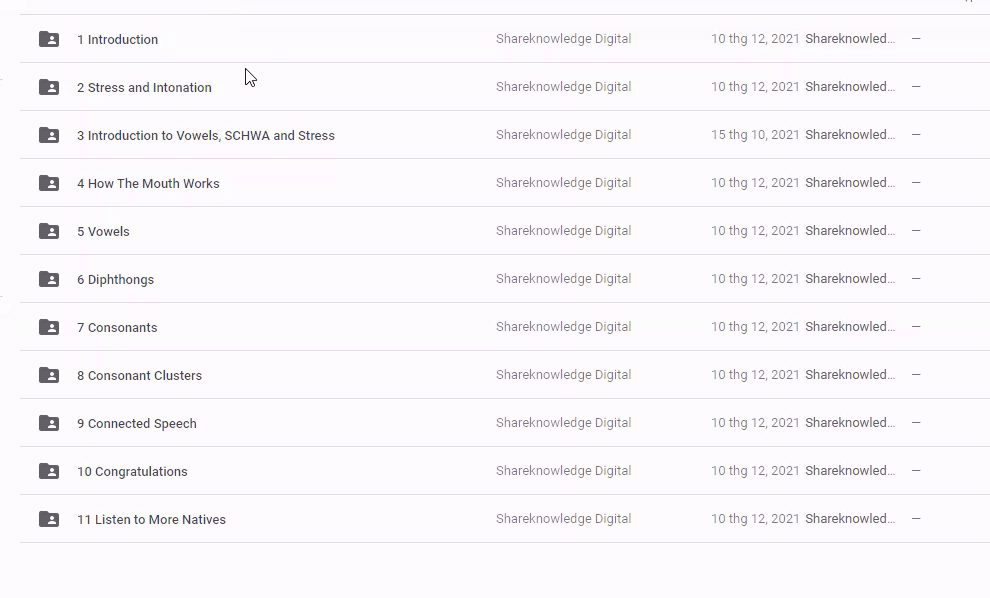Click owner Shareknowledge Digital in 7 Consonants row
Image resolution: width=990 pixels, height=598 pixels.
(x=563, y=327)
